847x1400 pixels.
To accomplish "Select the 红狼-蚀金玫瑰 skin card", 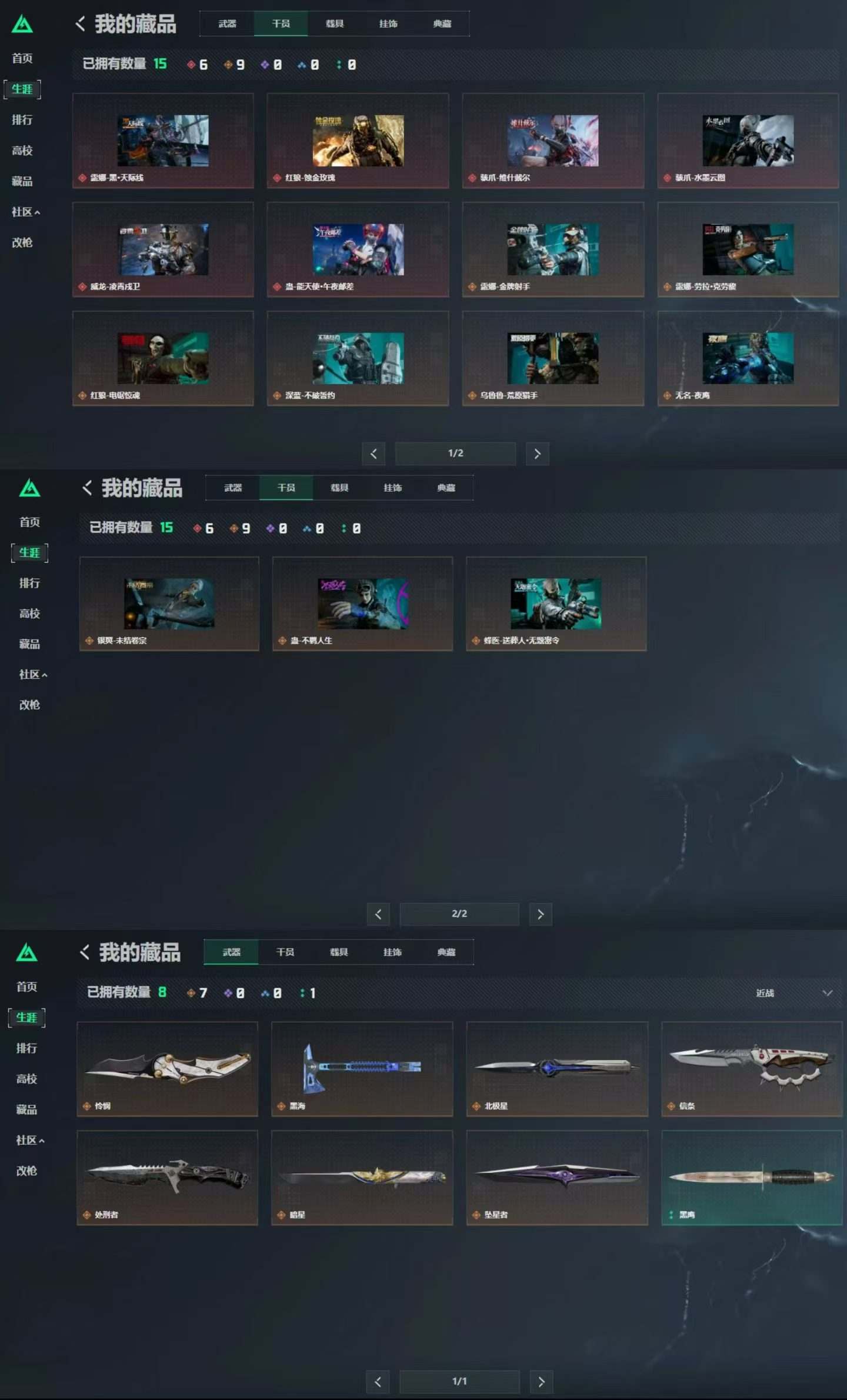I will (x=358, y=141).
